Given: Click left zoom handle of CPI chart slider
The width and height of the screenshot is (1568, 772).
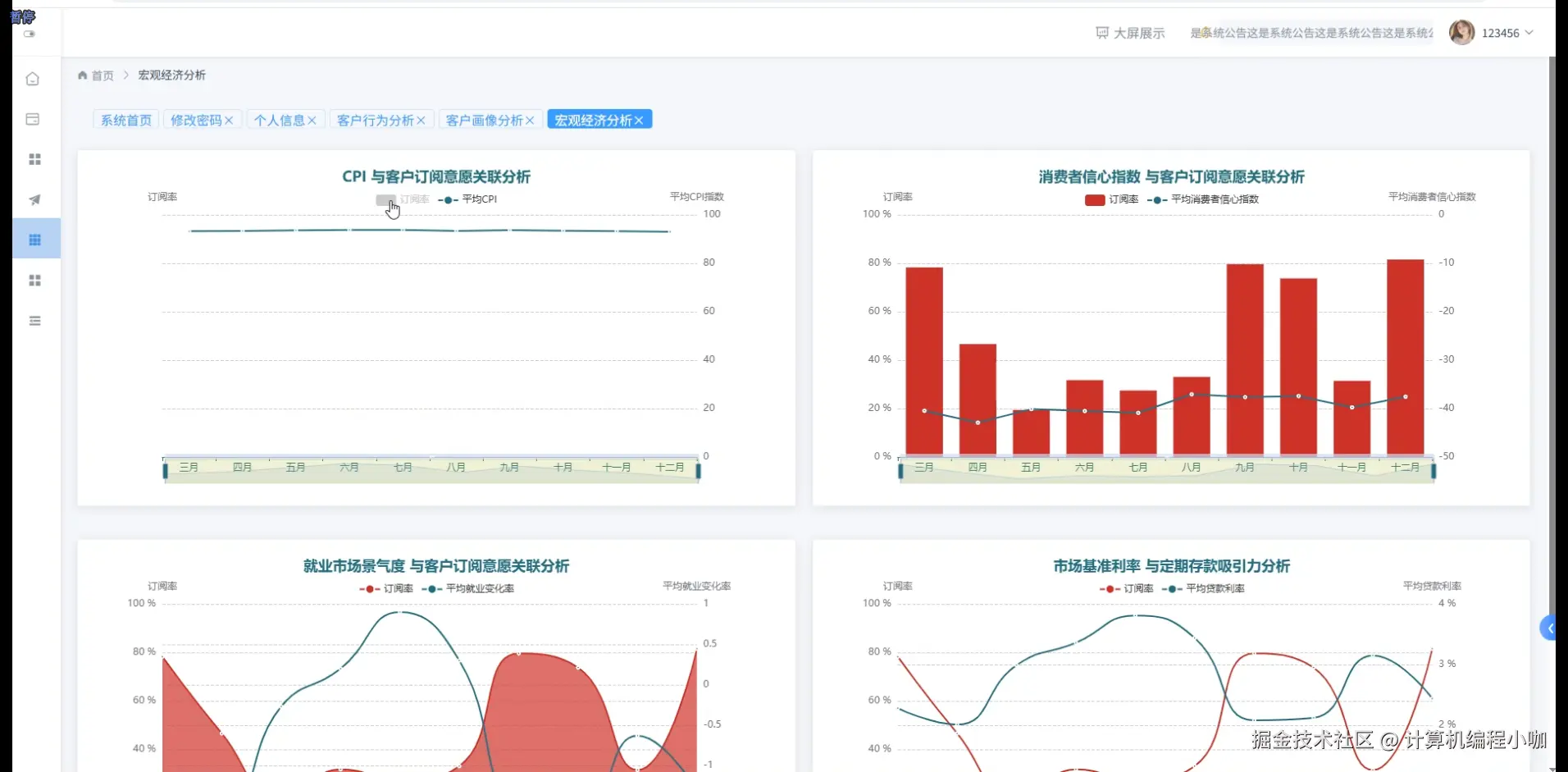Looking at the screenshot, I should (166, 471).
